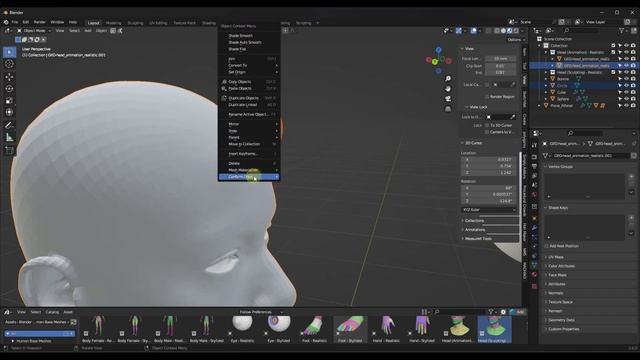Disable render for Bonnie object camera icon
The height and width of the screenshot is (360, 640).
coord(633,79)
